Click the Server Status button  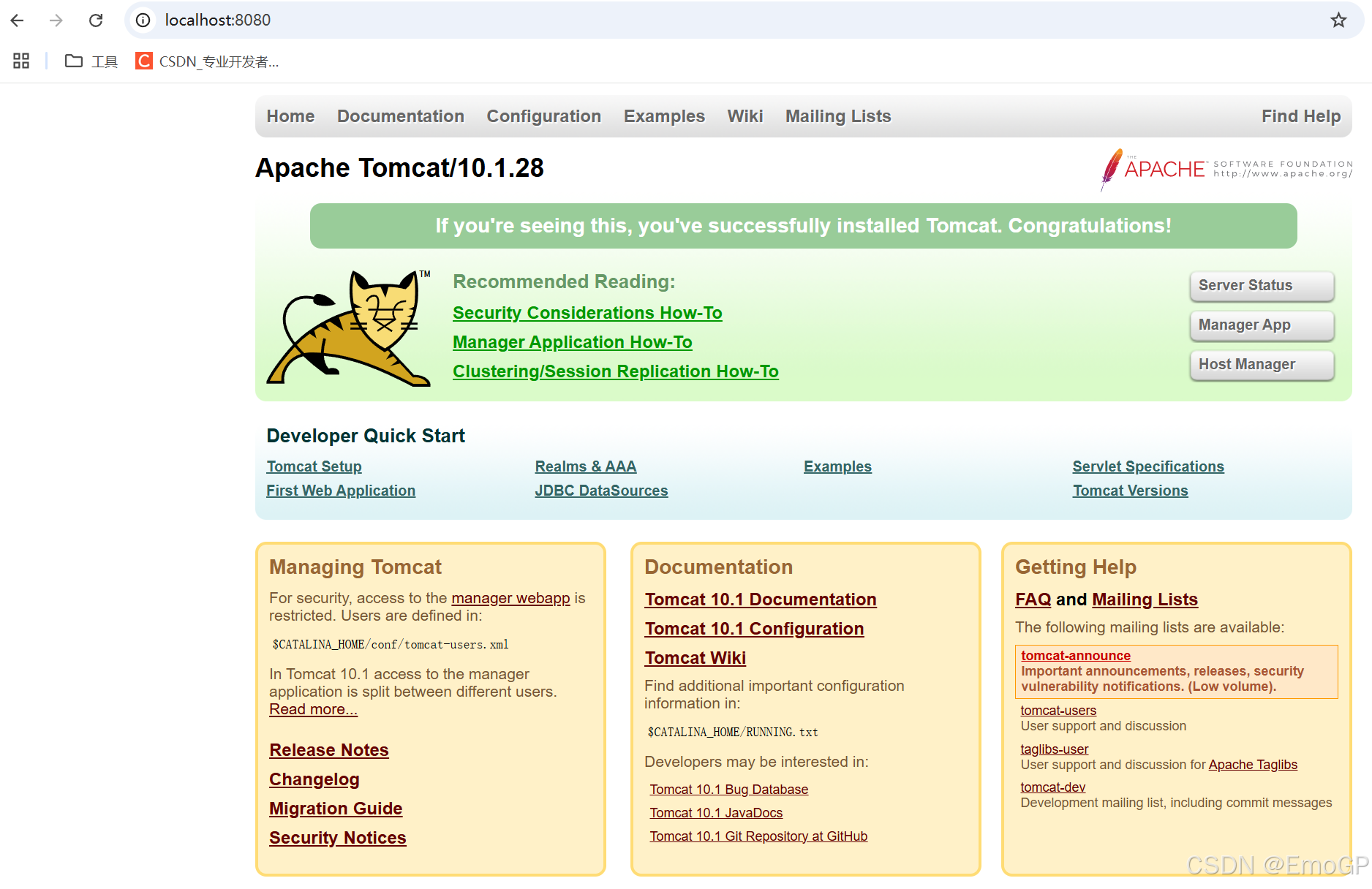(1262, 286)
